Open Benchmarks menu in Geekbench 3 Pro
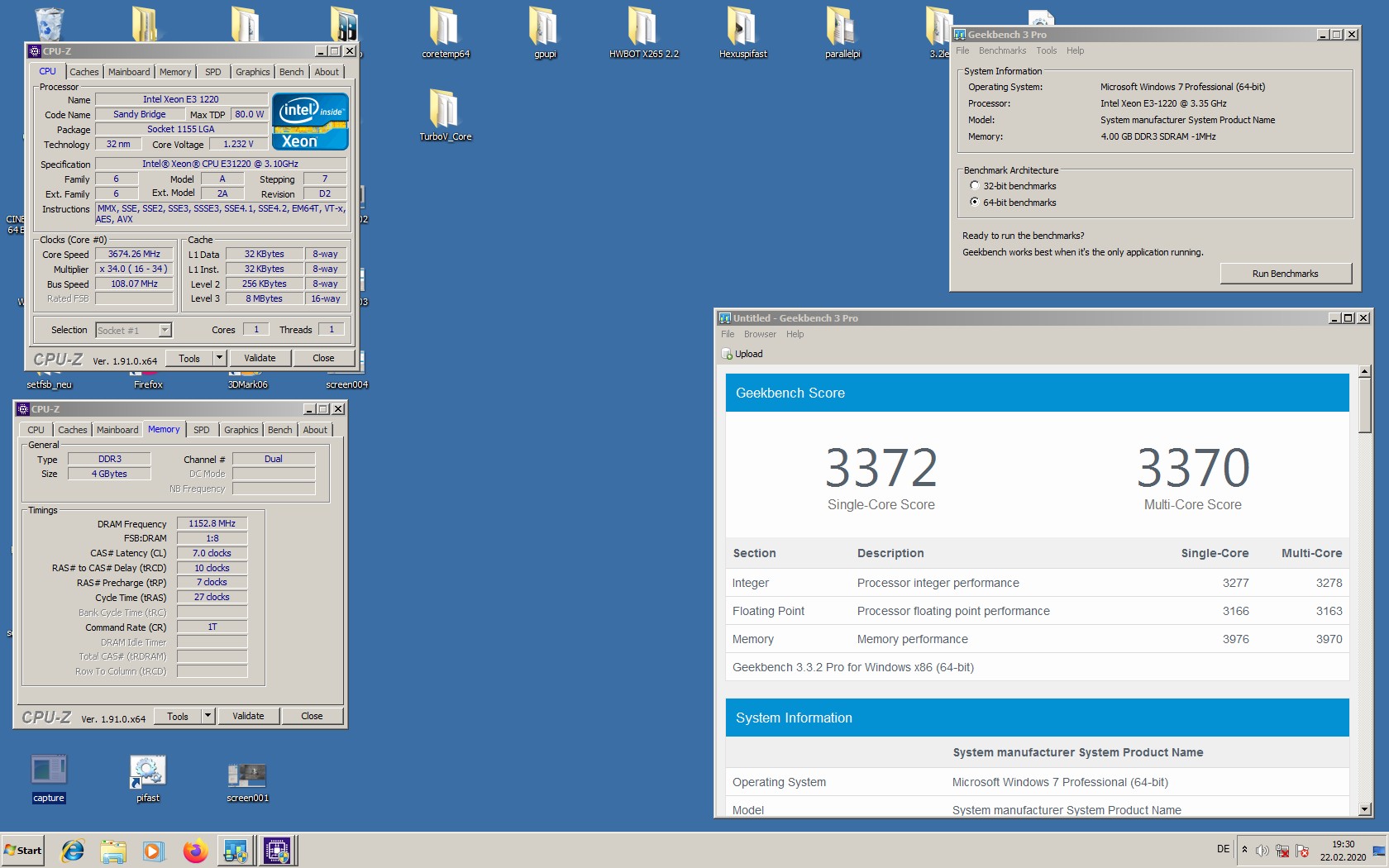This screenshot has width=1389, height=868. pos(1002,50)
